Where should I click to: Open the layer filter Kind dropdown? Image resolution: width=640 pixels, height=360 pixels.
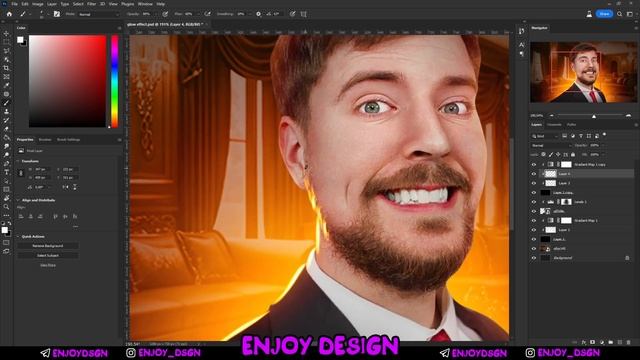pyautogui.click(x=545, y=136)
